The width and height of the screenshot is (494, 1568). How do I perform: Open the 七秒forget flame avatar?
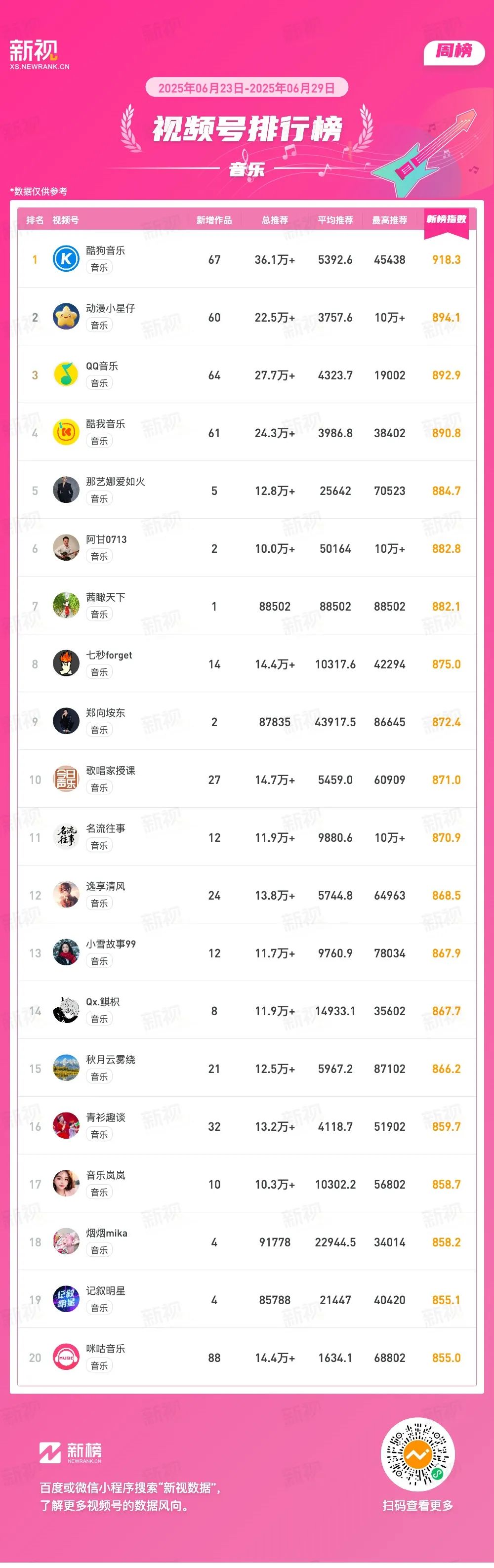66,663
